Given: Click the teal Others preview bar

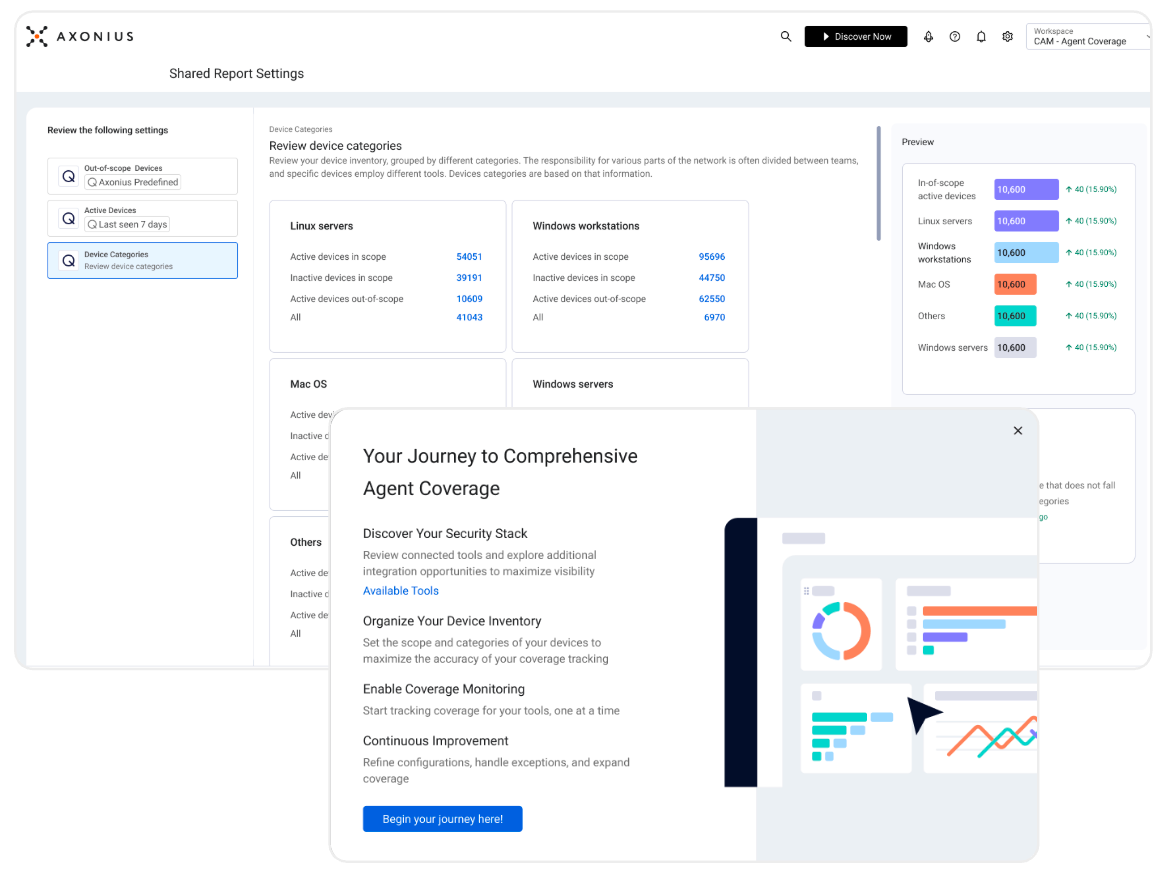Looking at the screenshot, I should [1015, 316].
